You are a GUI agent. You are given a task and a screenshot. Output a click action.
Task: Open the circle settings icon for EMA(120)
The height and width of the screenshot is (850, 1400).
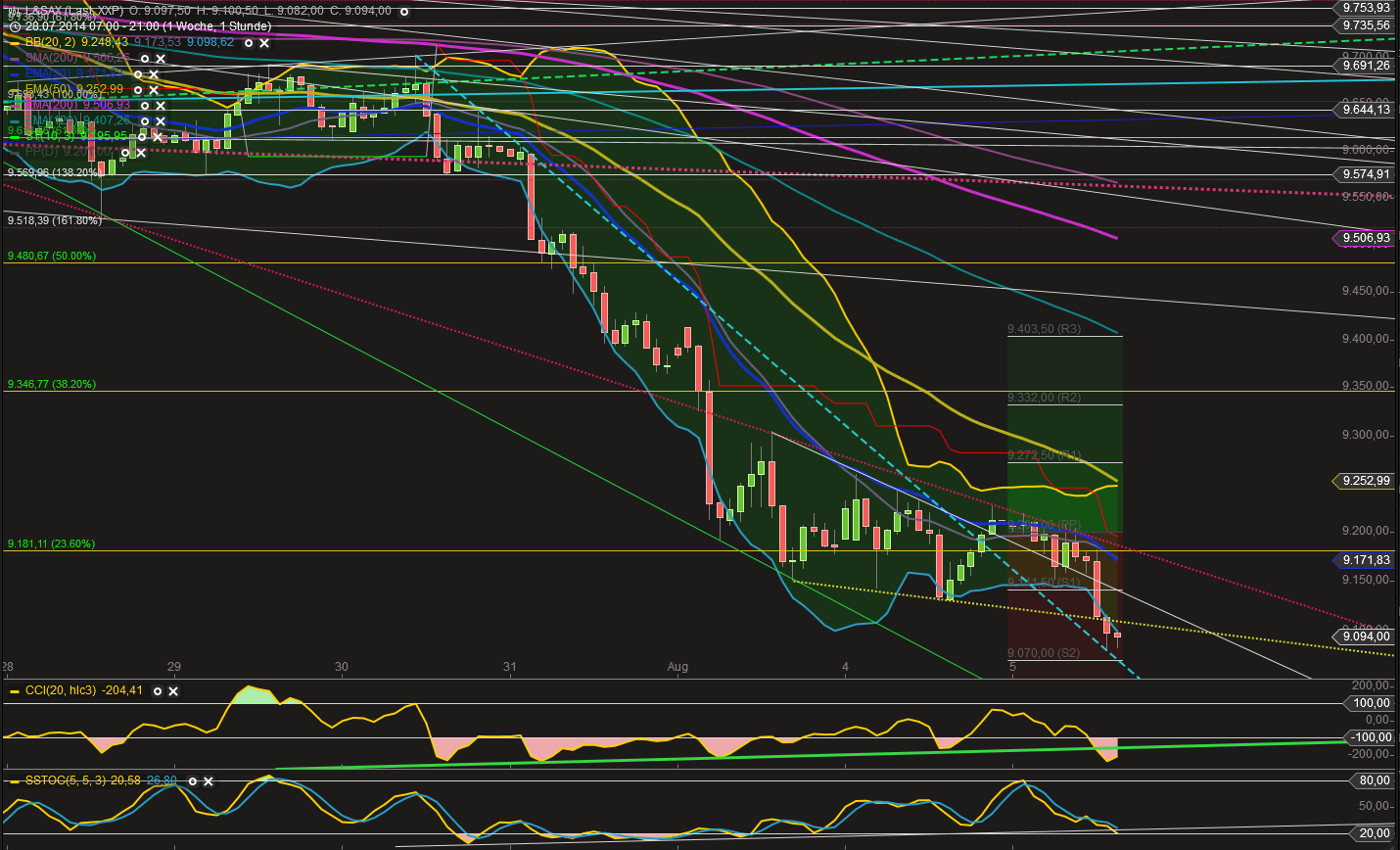pyautogui.click(x=145, y=121)
